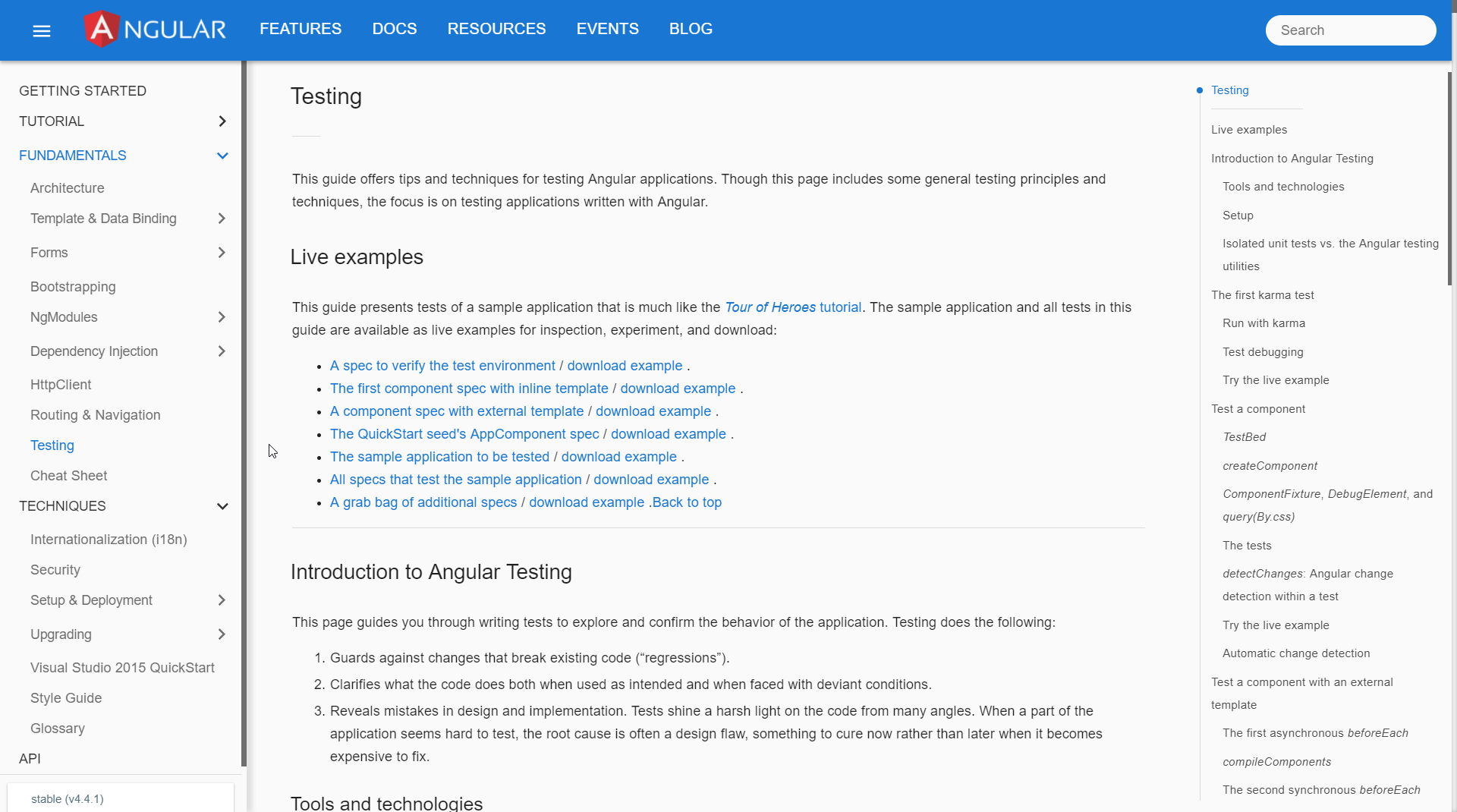Screen dimensions: 1457x812
Task: Open 'The sample application to be tested' link
Action: 439,457
